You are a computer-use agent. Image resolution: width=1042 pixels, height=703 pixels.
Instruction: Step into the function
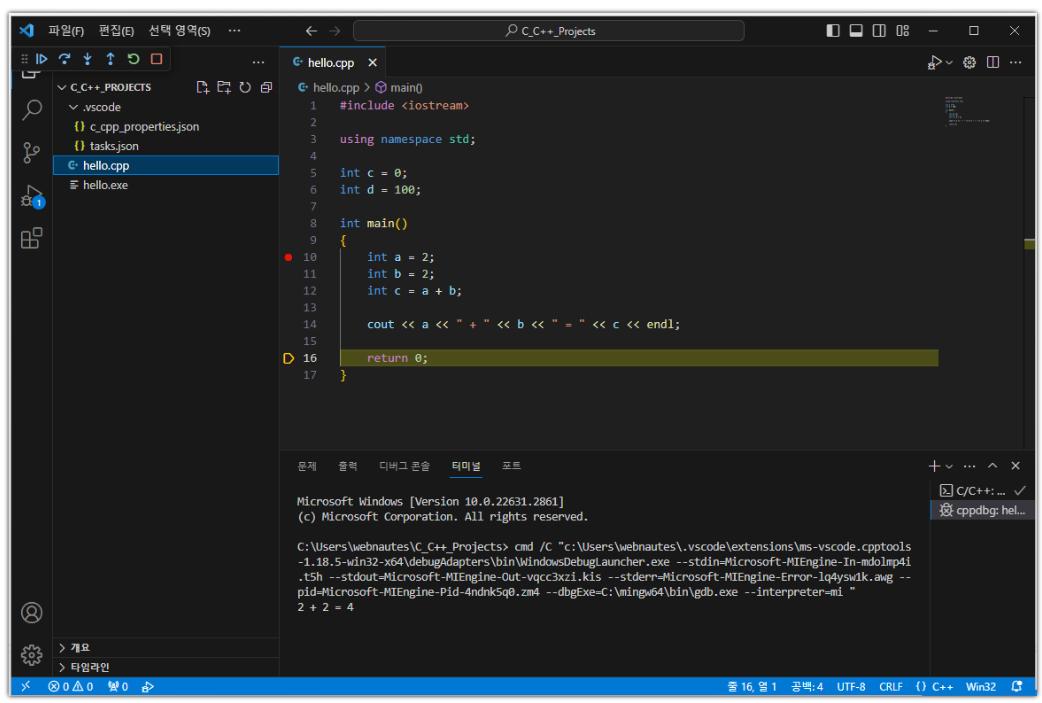pos(87,59)
